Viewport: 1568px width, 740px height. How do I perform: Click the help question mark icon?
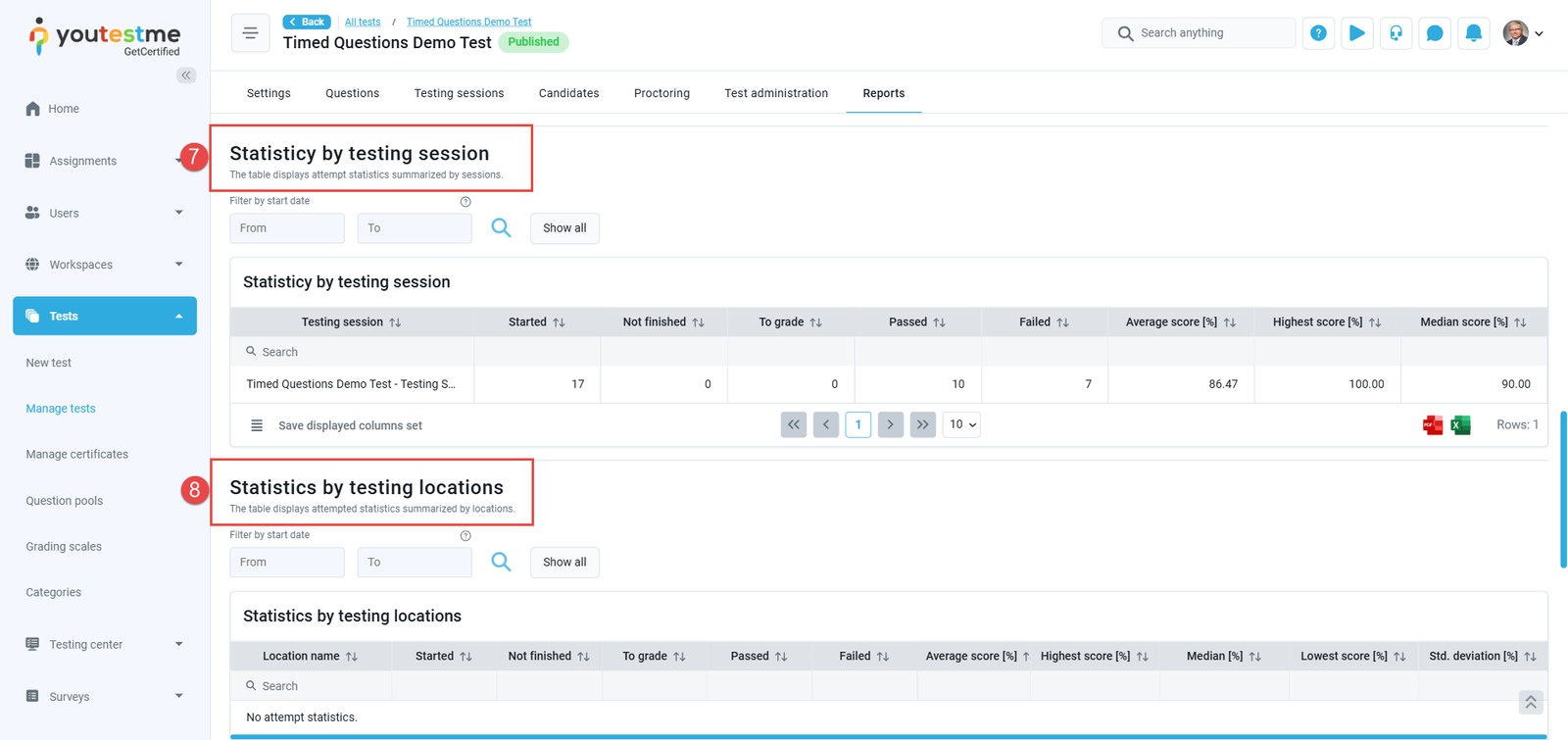pos(1318,33)
